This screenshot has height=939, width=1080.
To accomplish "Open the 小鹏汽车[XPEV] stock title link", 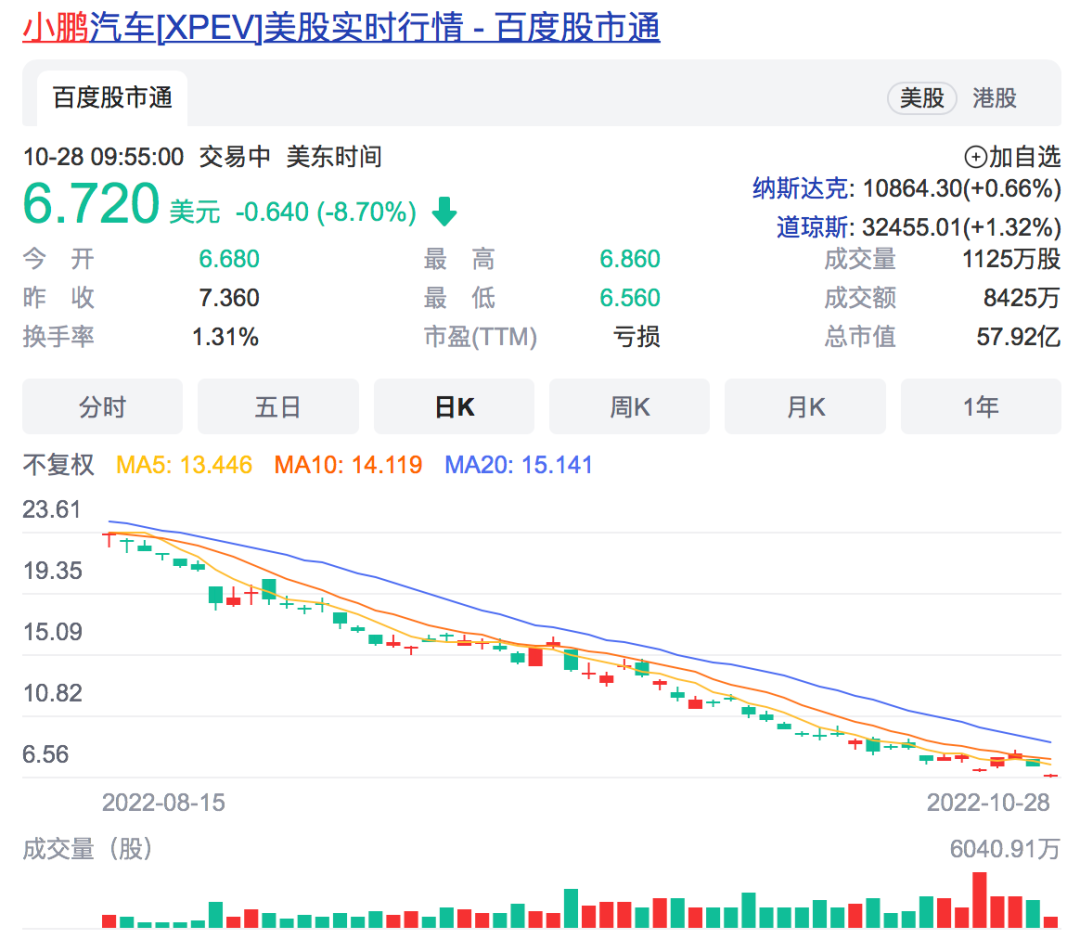I will 341,28.
